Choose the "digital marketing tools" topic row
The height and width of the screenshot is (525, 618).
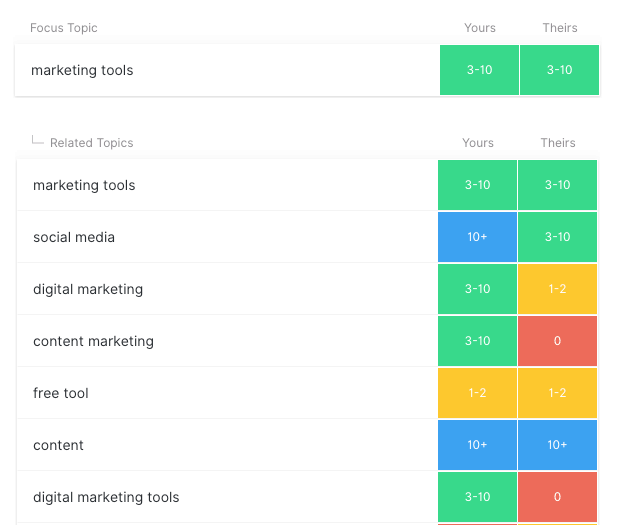[x=106, y=497]
